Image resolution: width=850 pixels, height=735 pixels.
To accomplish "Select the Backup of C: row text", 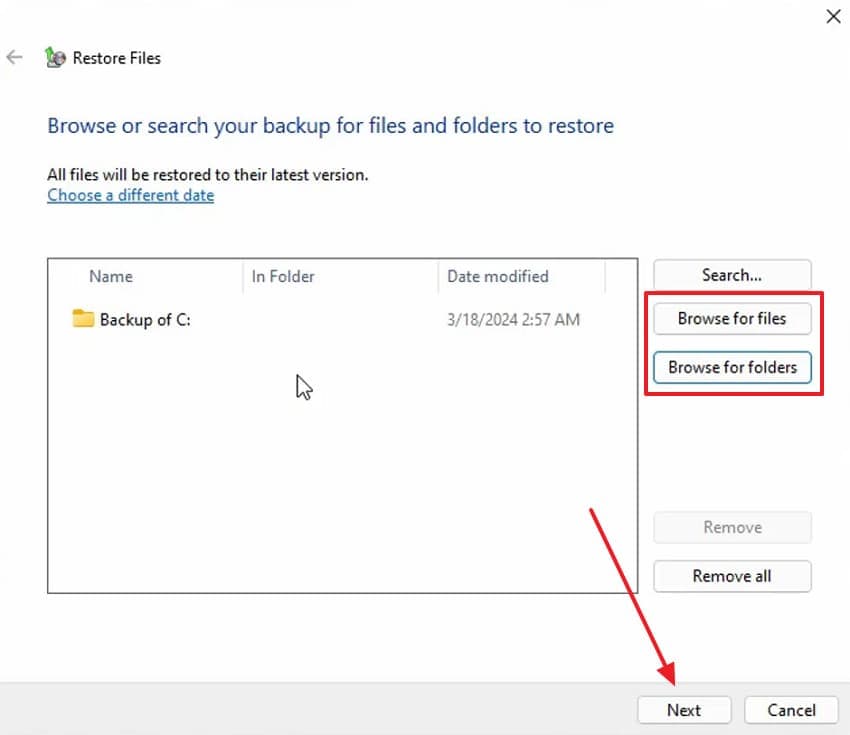I will [x=145, y=320].
